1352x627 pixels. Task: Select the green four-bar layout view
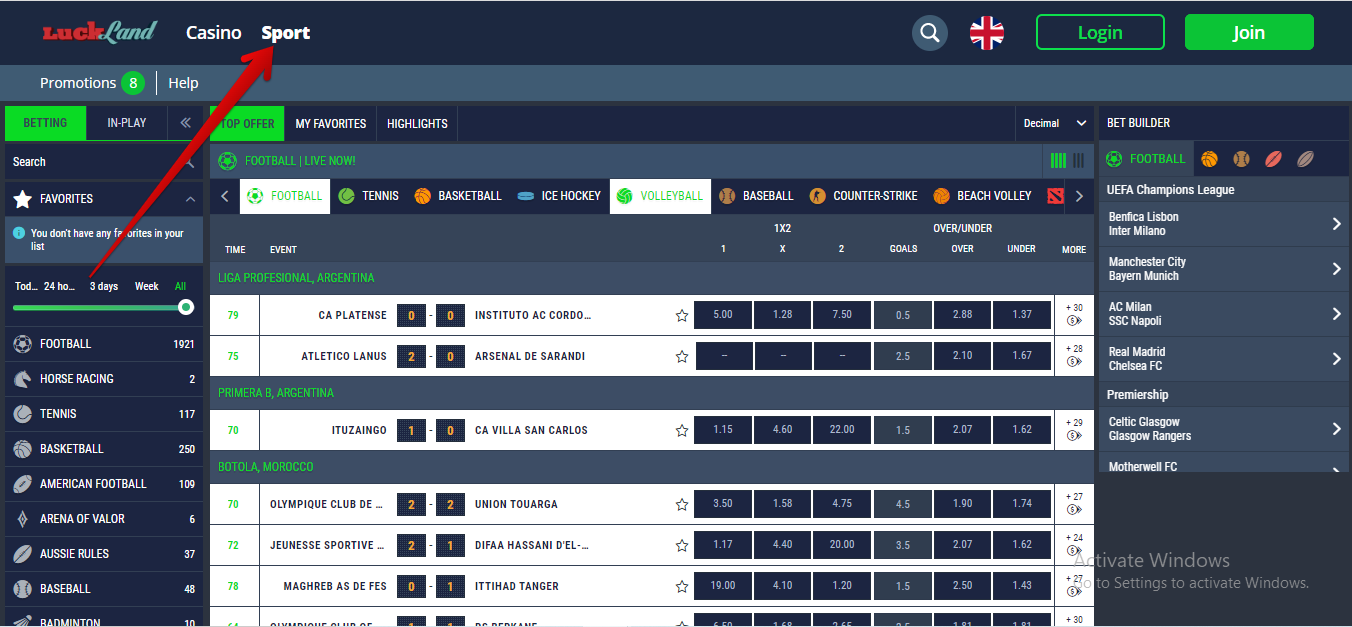click(x=1058, y=161)
